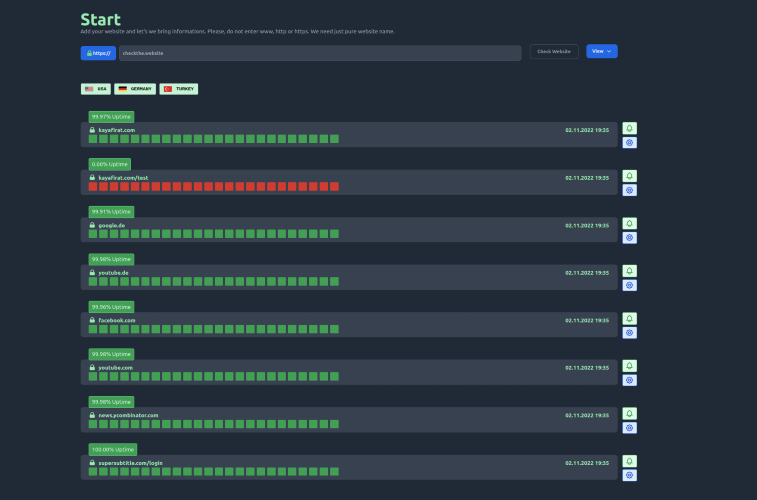Click the lock icon beside youtube.de
This screenshot has width=757, height=500.
coord(92,272)
